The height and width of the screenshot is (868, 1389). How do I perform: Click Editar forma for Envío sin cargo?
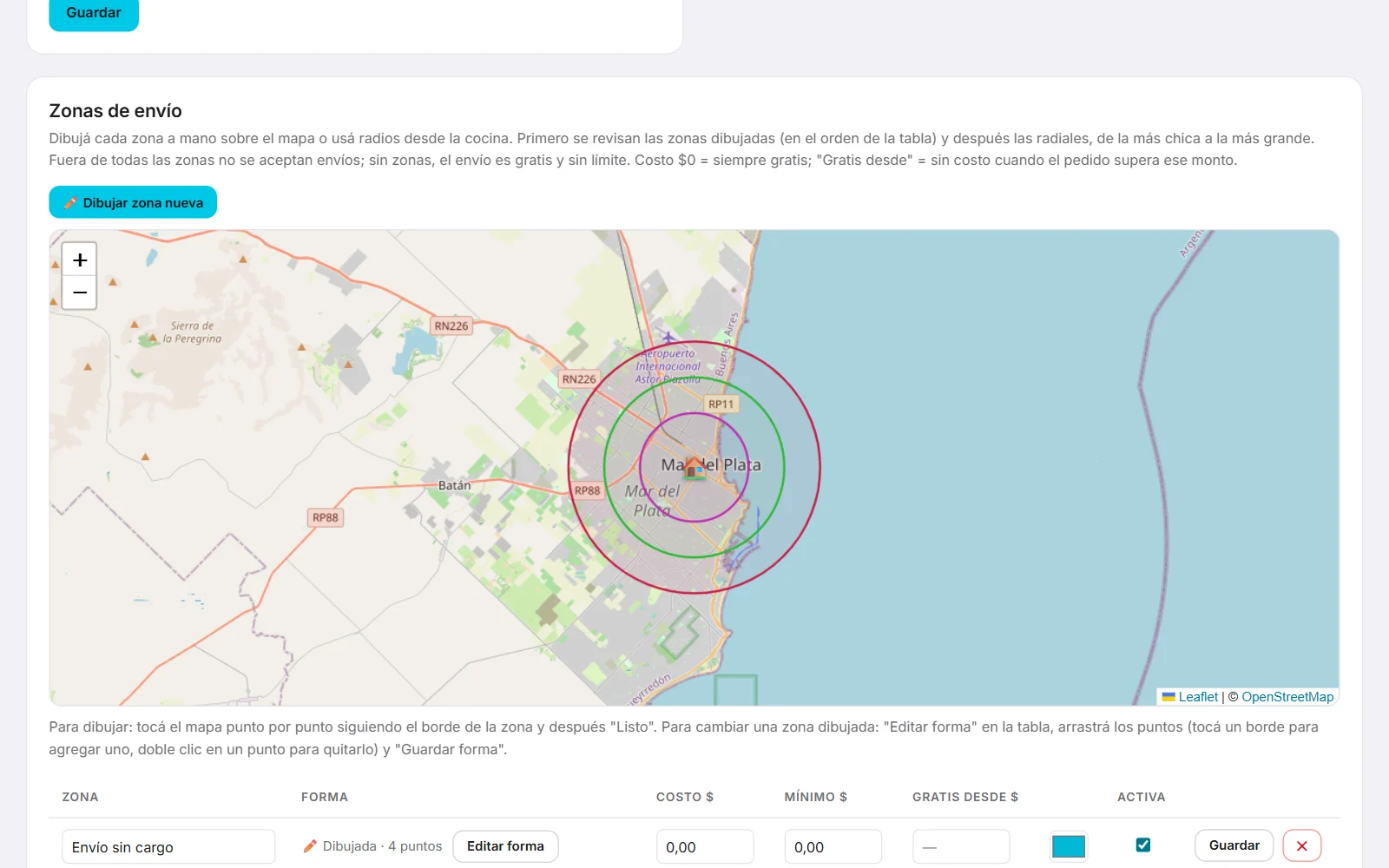click(x=505, y=846)
